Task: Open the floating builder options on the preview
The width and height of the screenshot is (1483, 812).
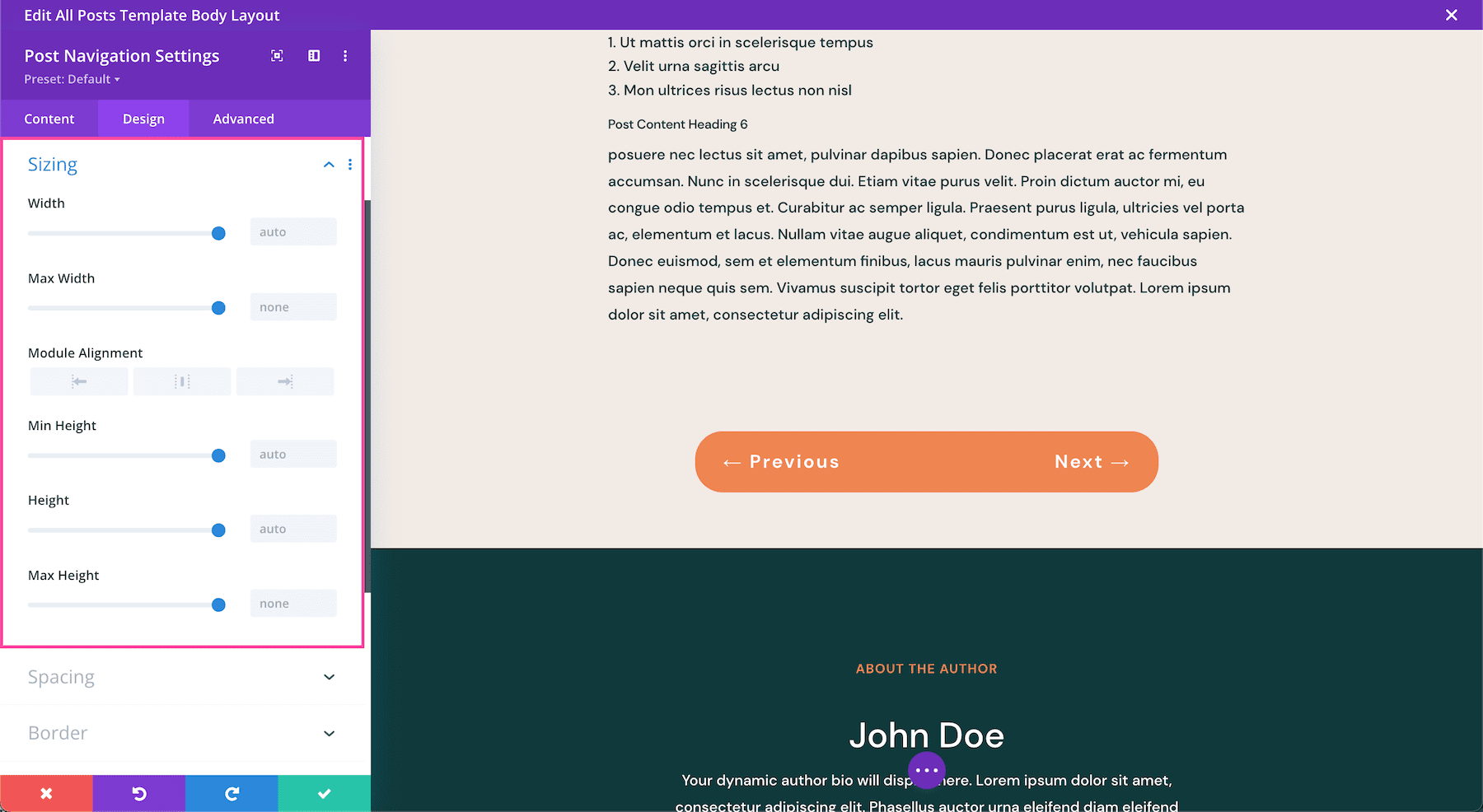Action: point(926,769)
